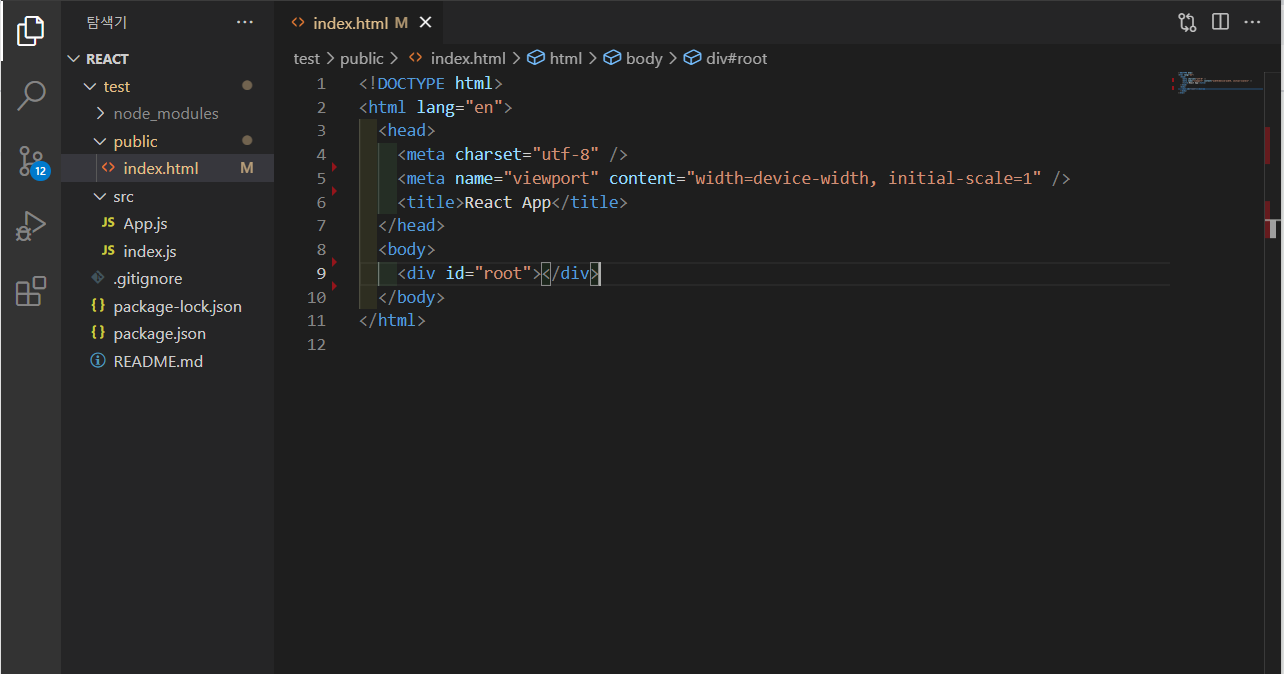Click the closing </head> tag
Viewport: 1284px width, 674px height.
pyautogui.click(x=411, y=226)
